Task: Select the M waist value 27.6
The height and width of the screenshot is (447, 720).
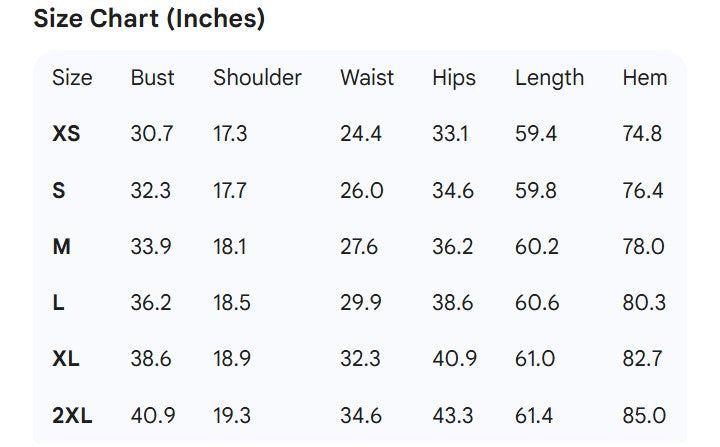Action: (x=361, y=246)
